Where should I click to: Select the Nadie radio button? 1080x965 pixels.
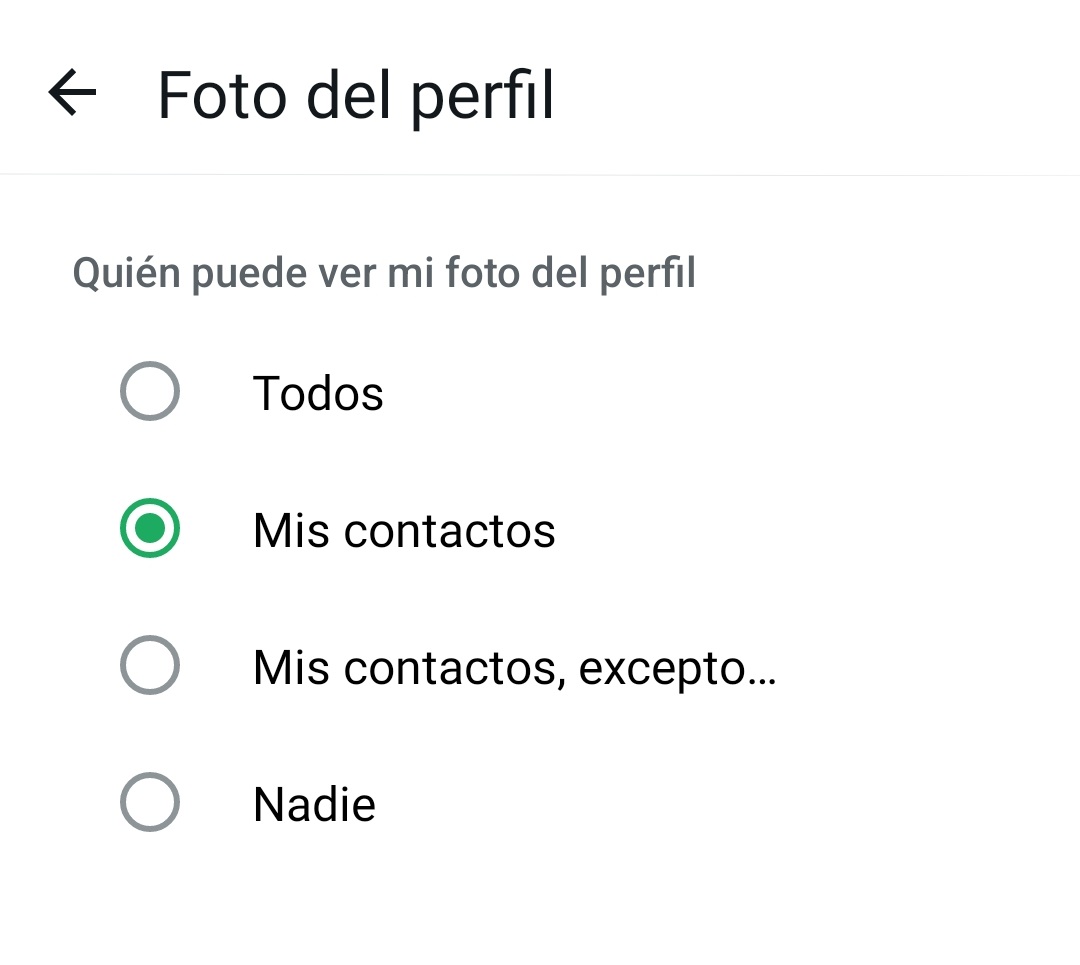[x=150, y=802]
